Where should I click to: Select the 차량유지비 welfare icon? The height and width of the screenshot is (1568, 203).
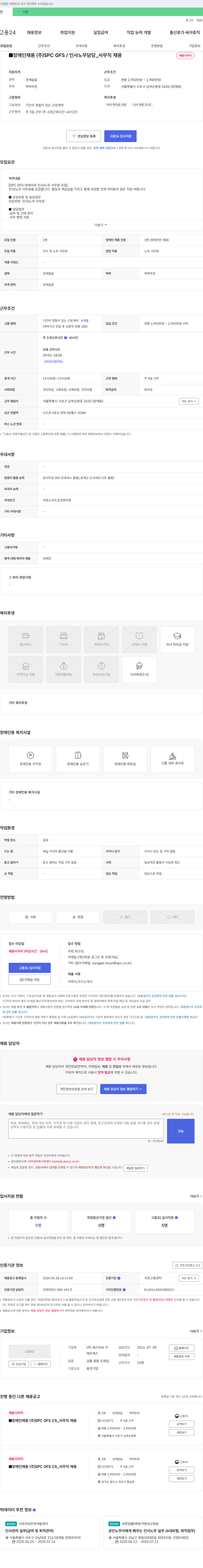coord(101,640)
